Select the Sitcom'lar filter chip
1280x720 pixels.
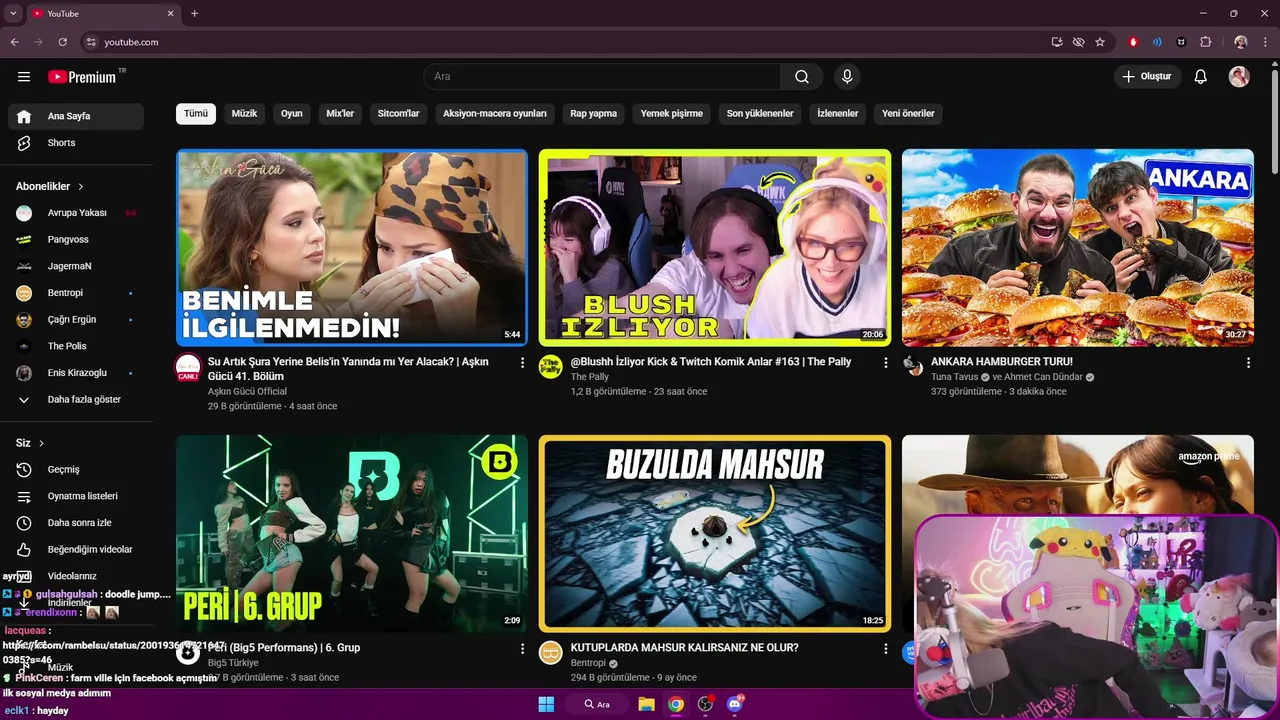[x=398, y=114]
